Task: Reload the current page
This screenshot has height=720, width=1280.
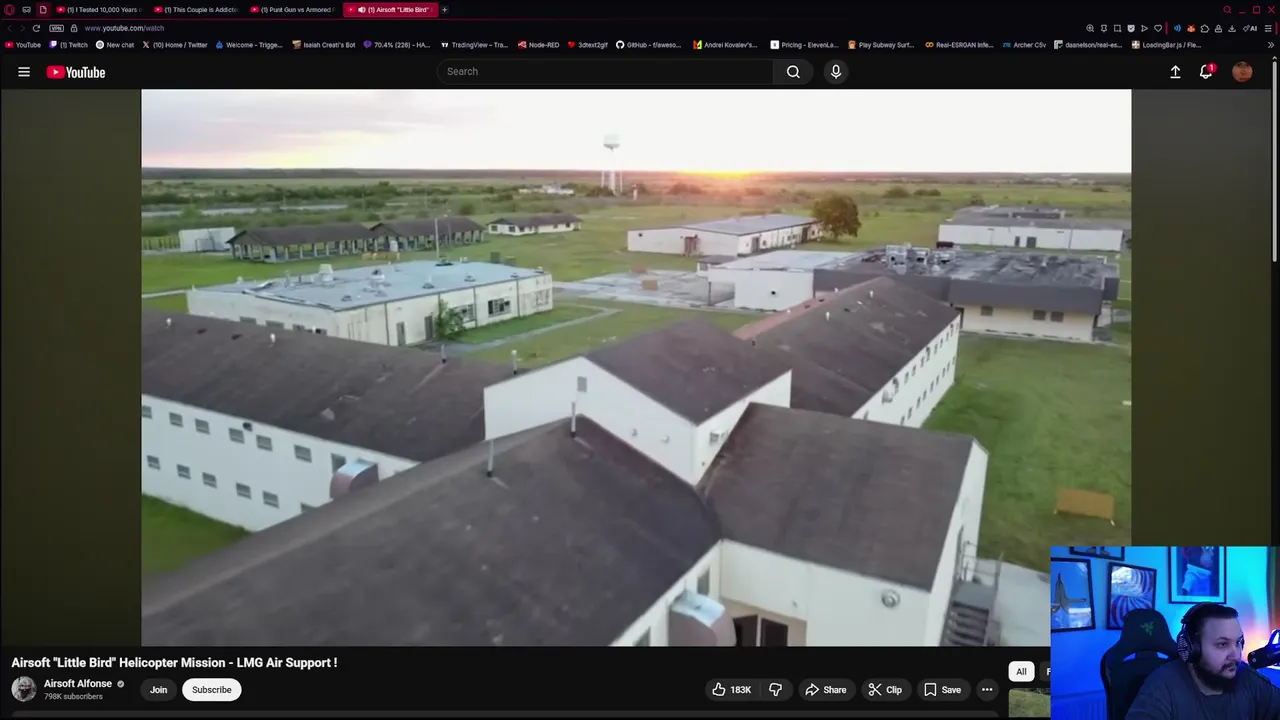Action: click(x=36, y=28)
